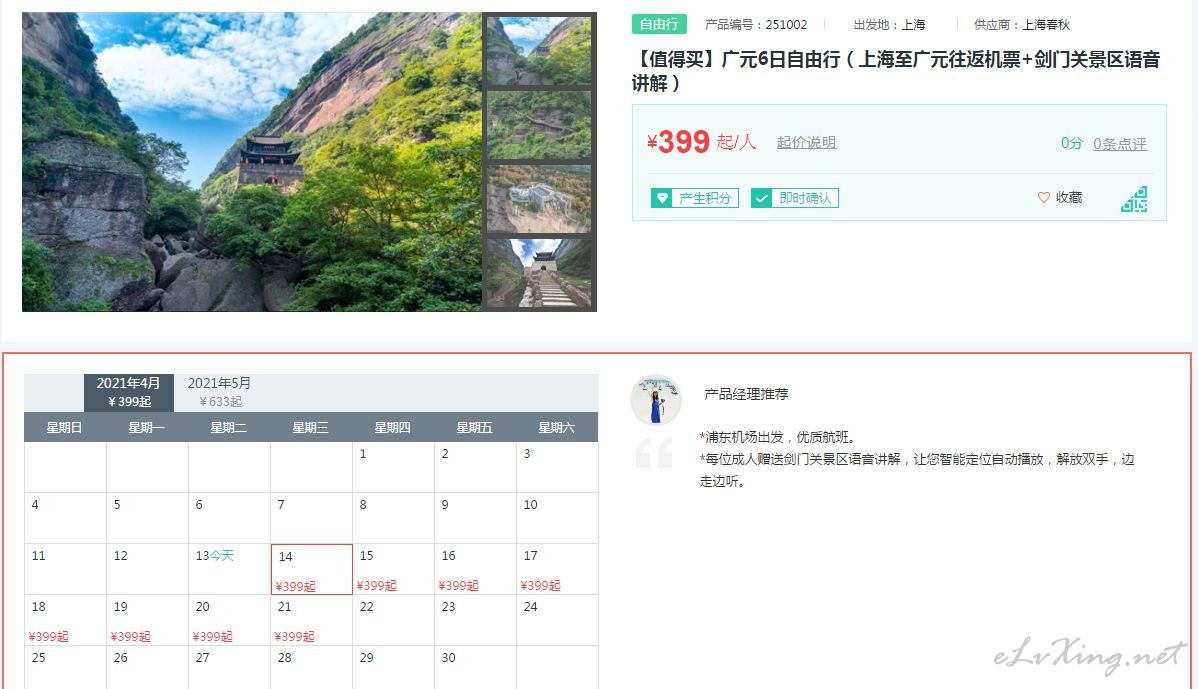This screenshot has height=689, width=1198.
Task: Click the 产生积分 badge icon
Action: (662, 198)
